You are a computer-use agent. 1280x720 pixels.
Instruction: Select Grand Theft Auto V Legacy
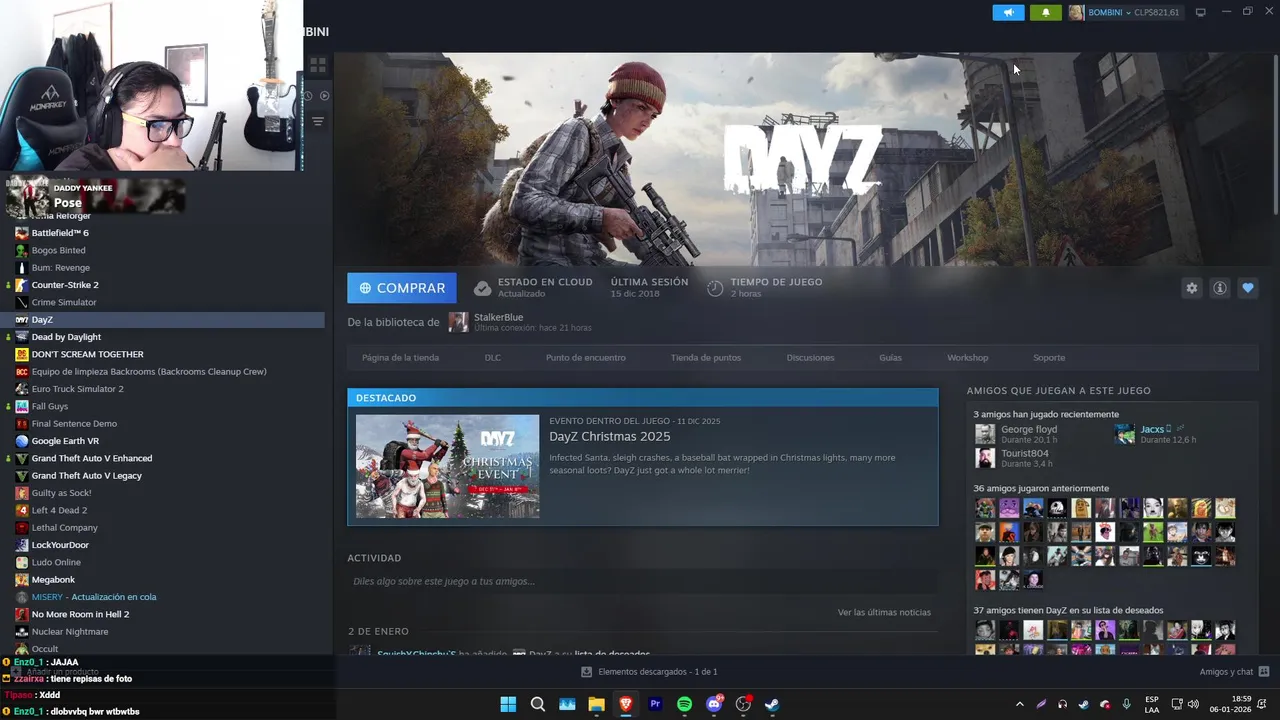86,476
